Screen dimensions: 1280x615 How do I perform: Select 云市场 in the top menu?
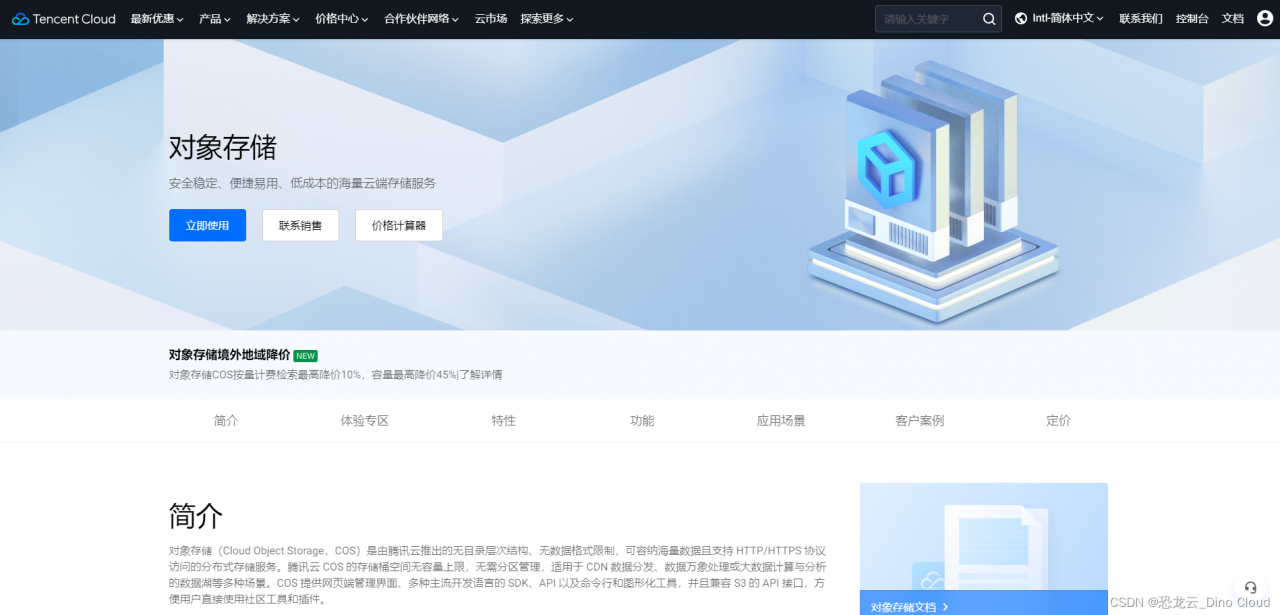[x=490, y=18]
